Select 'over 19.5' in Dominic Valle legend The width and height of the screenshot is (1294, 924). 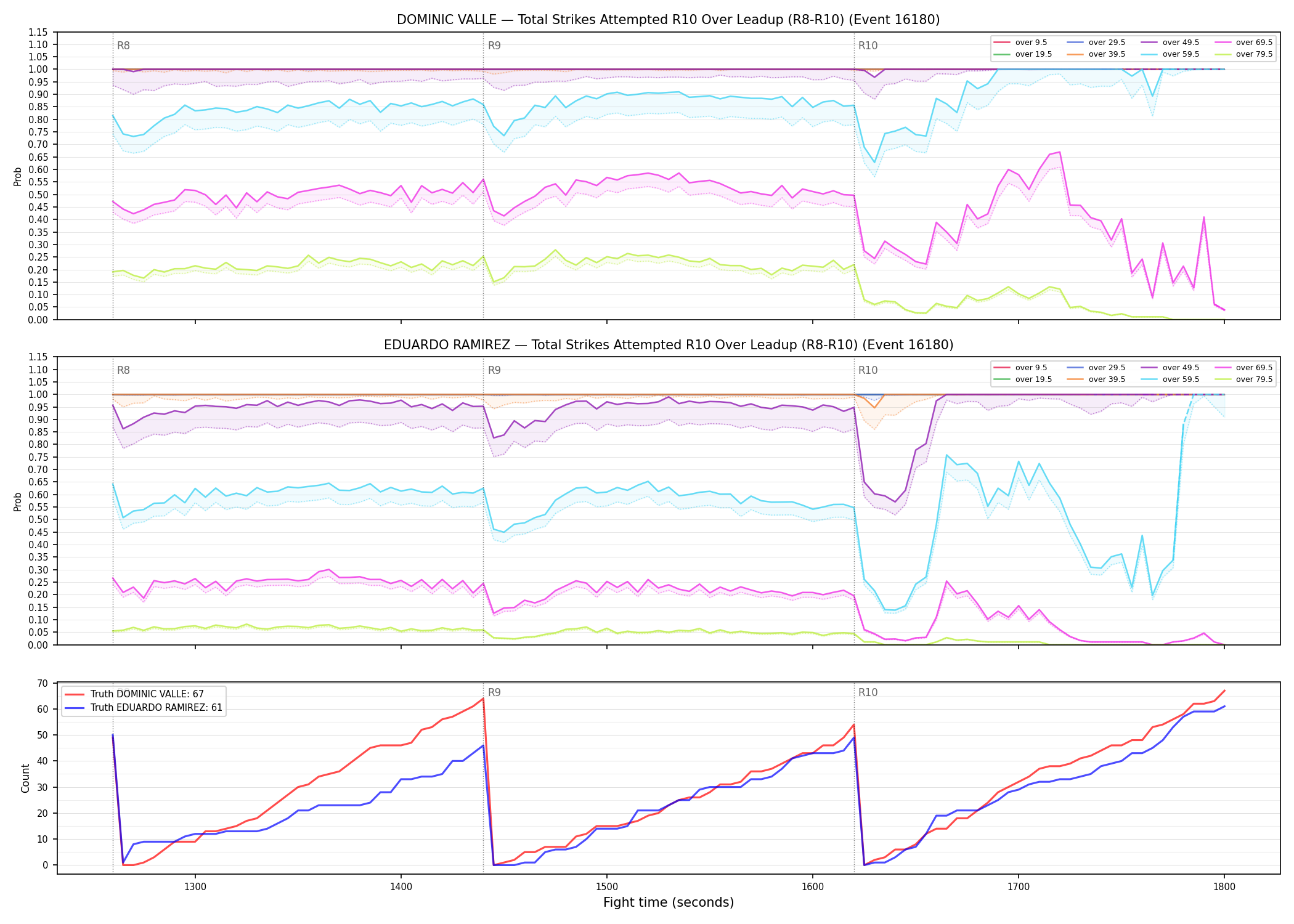(x=1022, y=54)
